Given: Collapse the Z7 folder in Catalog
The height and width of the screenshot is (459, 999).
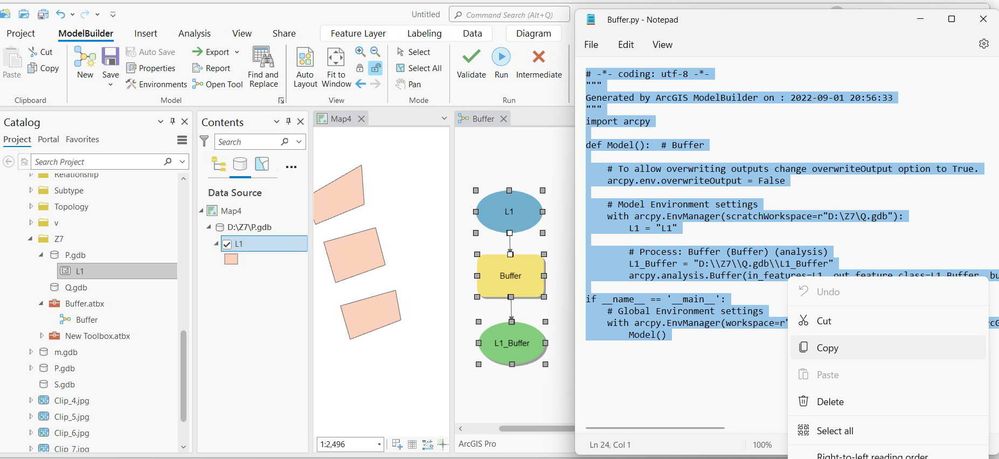Looking at the screenshot, I should pos(31,238).
